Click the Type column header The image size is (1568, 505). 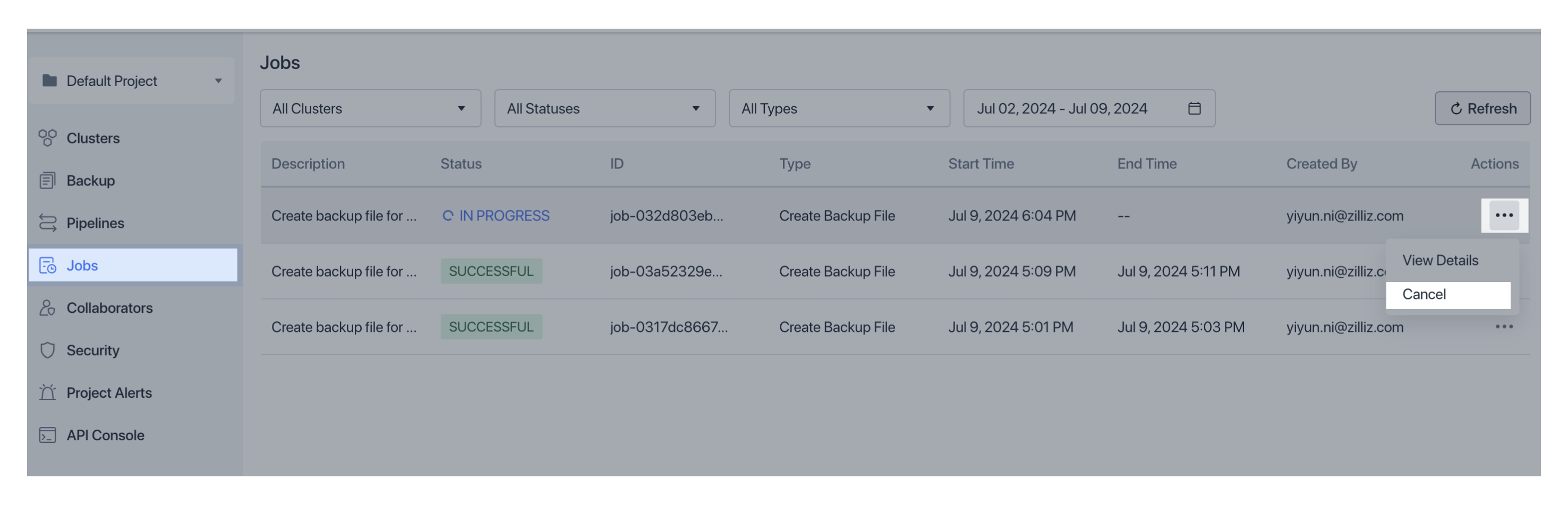coord(794,164)
